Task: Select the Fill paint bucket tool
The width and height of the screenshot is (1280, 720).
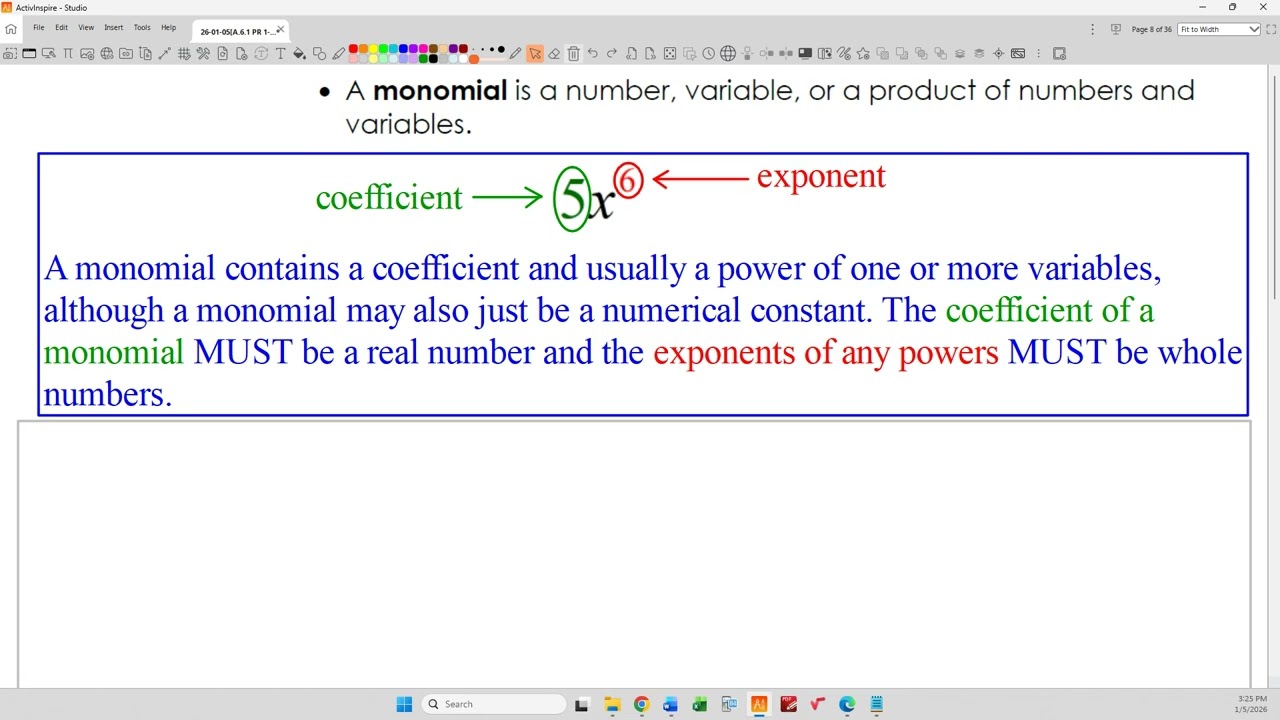Action: [299, 53]
